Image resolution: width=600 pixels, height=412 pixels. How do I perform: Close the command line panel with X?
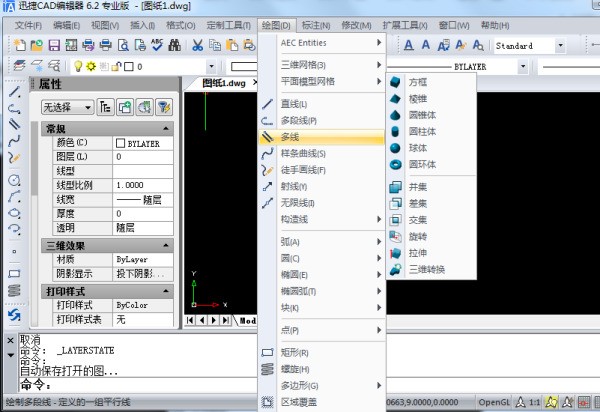tap(10, 340)
